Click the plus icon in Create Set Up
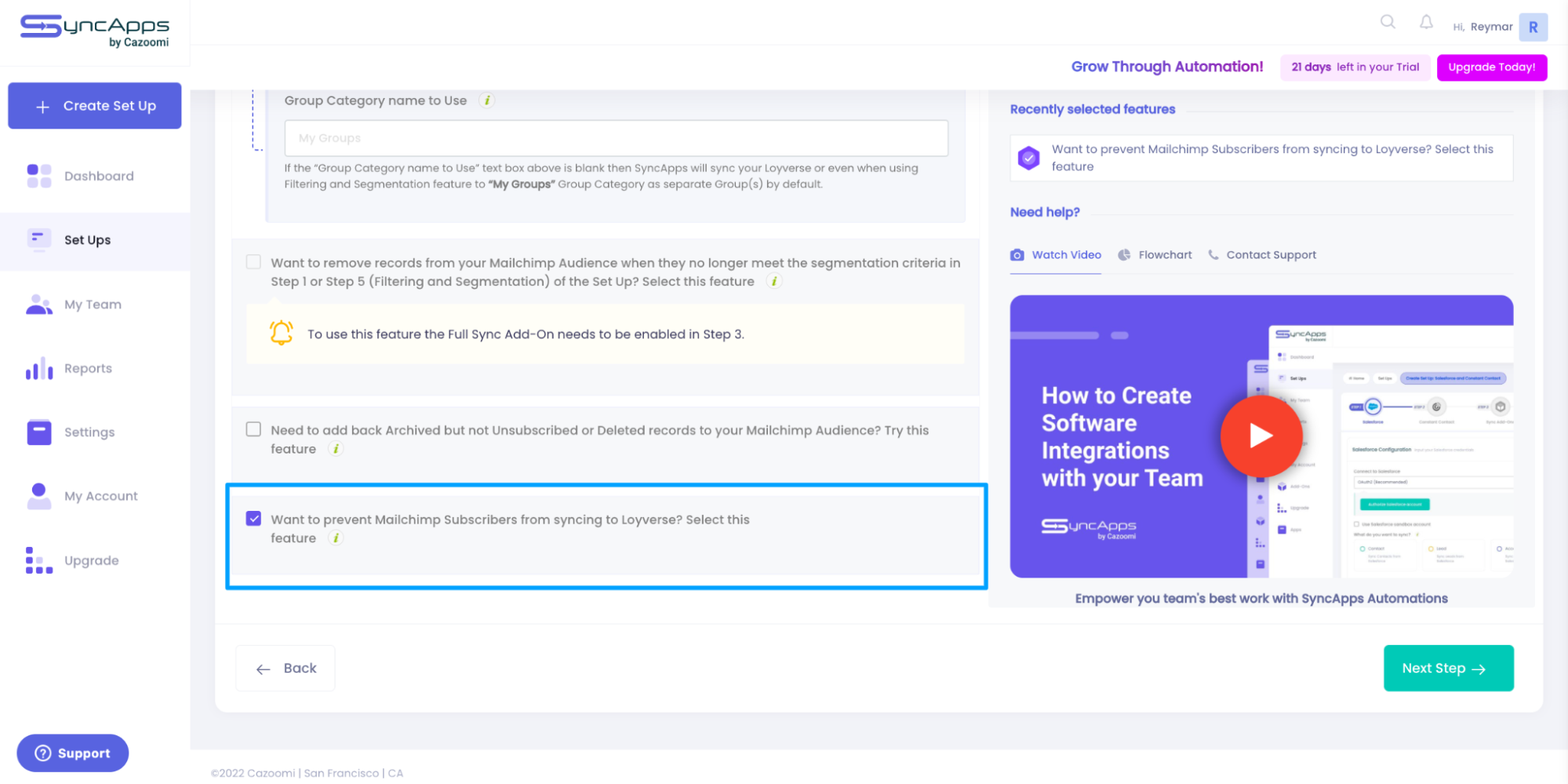1568x784 pixels. point(43,106)
